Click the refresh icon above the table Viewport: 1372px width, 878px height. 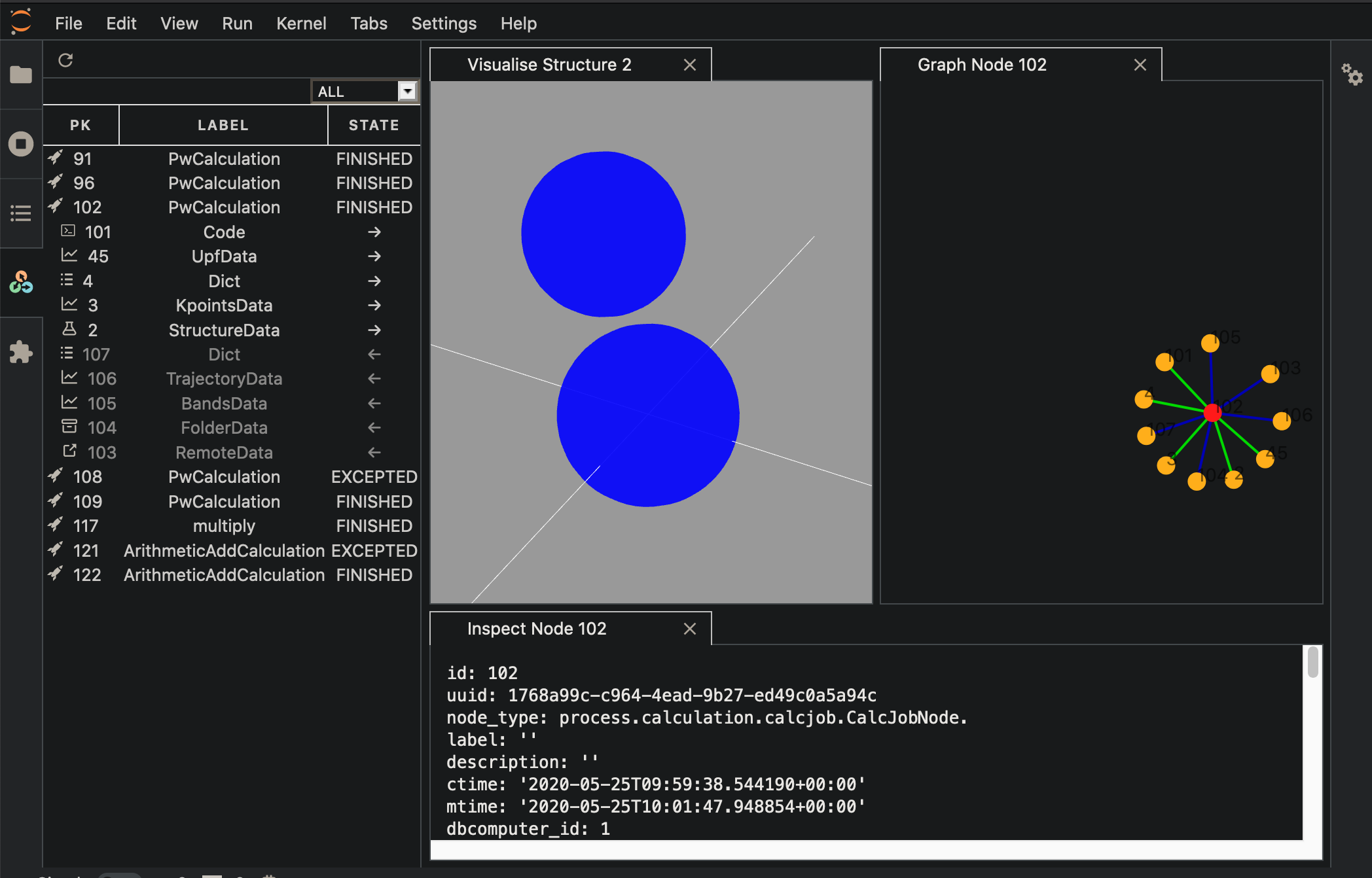[65, 61]
